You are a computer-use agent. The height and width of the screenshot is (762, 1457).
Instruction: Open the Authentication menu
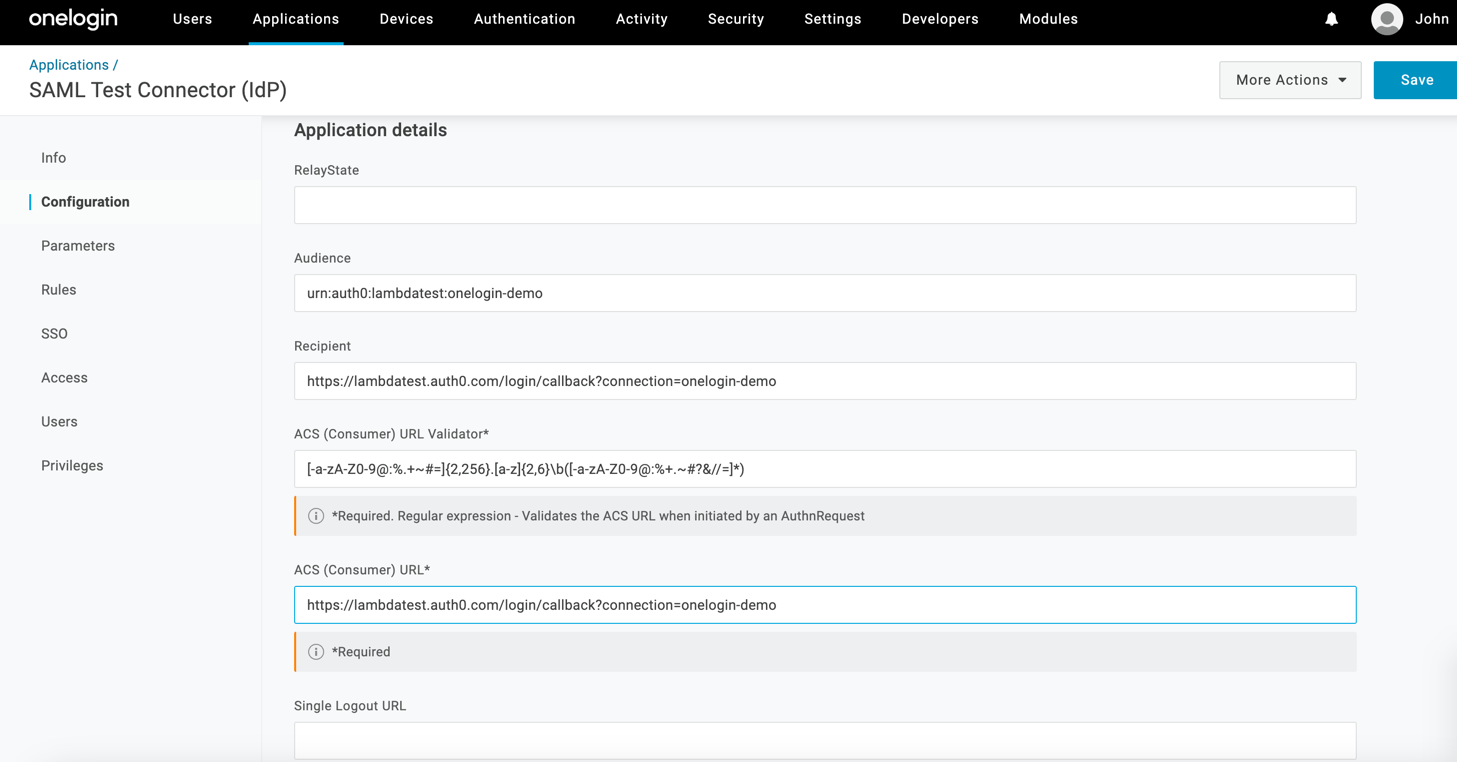point(524,19)
